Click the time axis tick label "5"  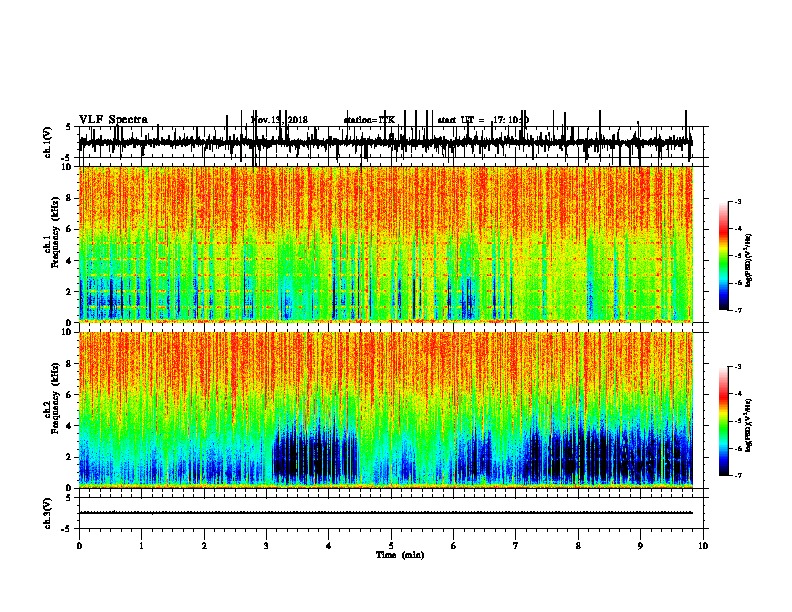pos(391,546)
